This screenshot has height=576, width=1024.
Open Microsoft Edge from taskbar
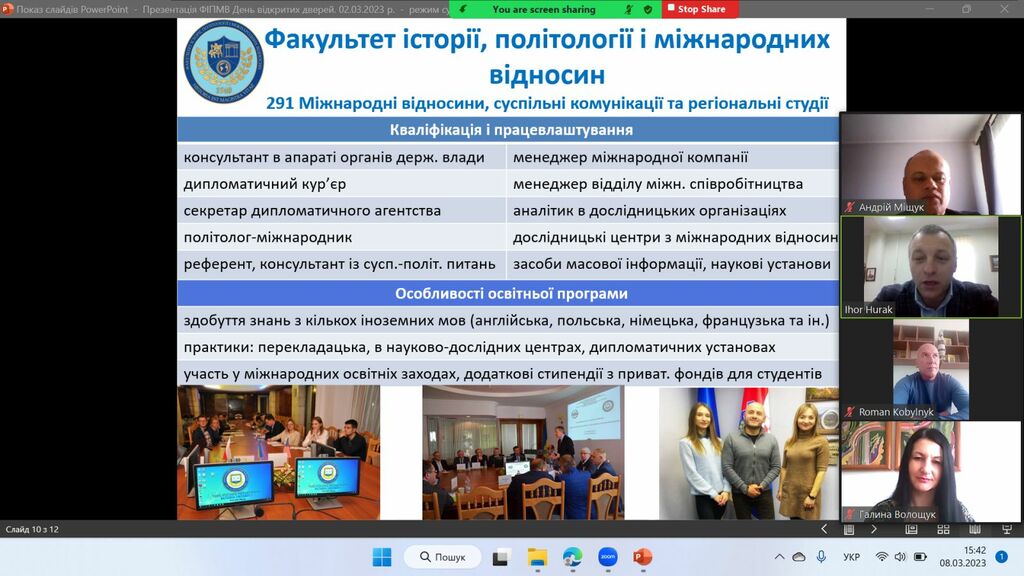point(572,557)
